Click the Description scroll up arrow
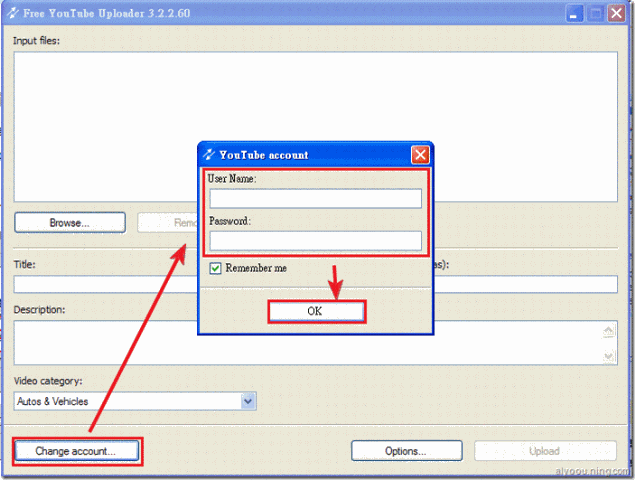635x480 pixels. pos(608,331)
